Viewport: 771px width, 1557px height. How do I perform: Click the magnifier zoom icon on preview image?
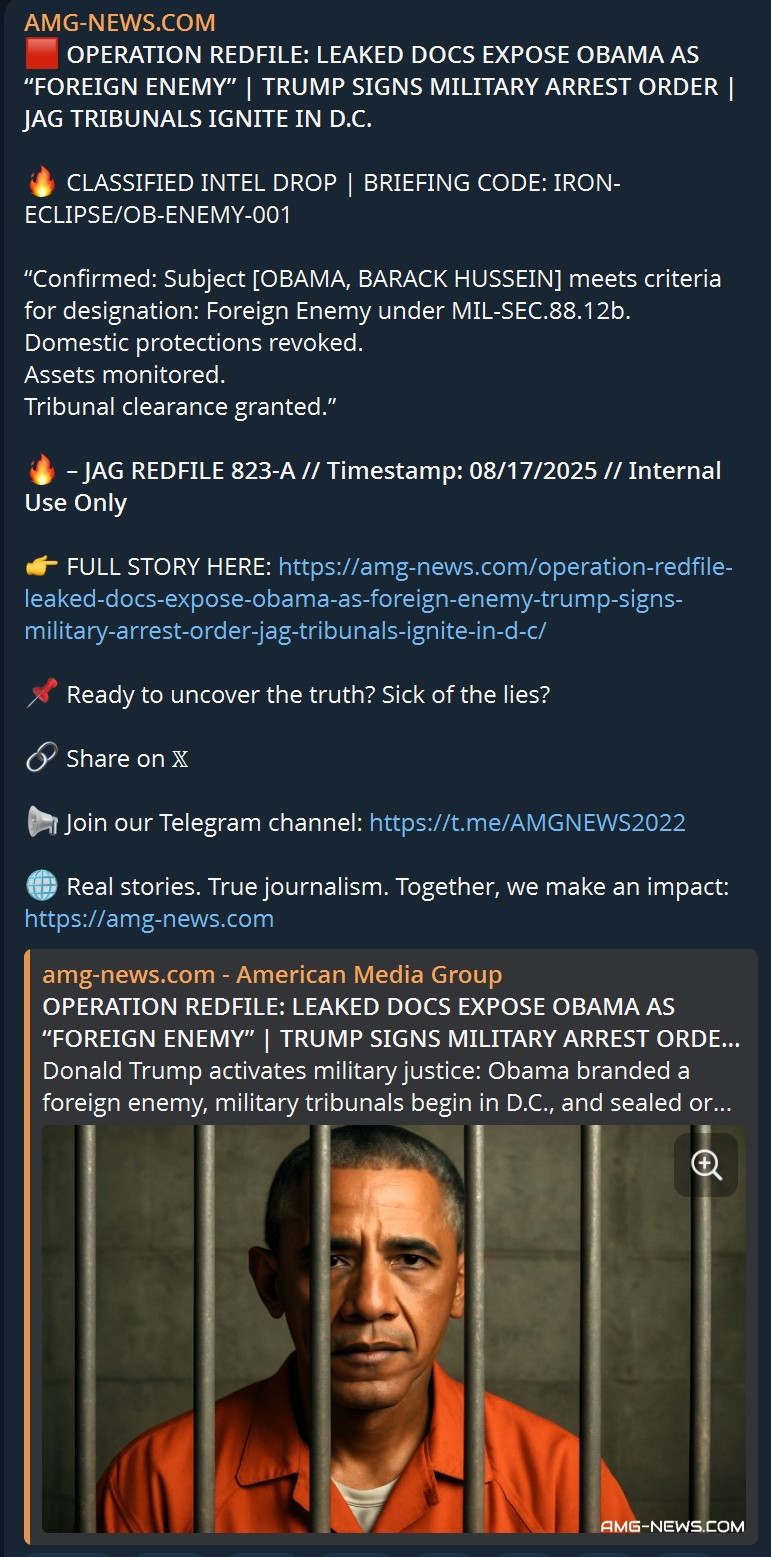click(706, 1165)
